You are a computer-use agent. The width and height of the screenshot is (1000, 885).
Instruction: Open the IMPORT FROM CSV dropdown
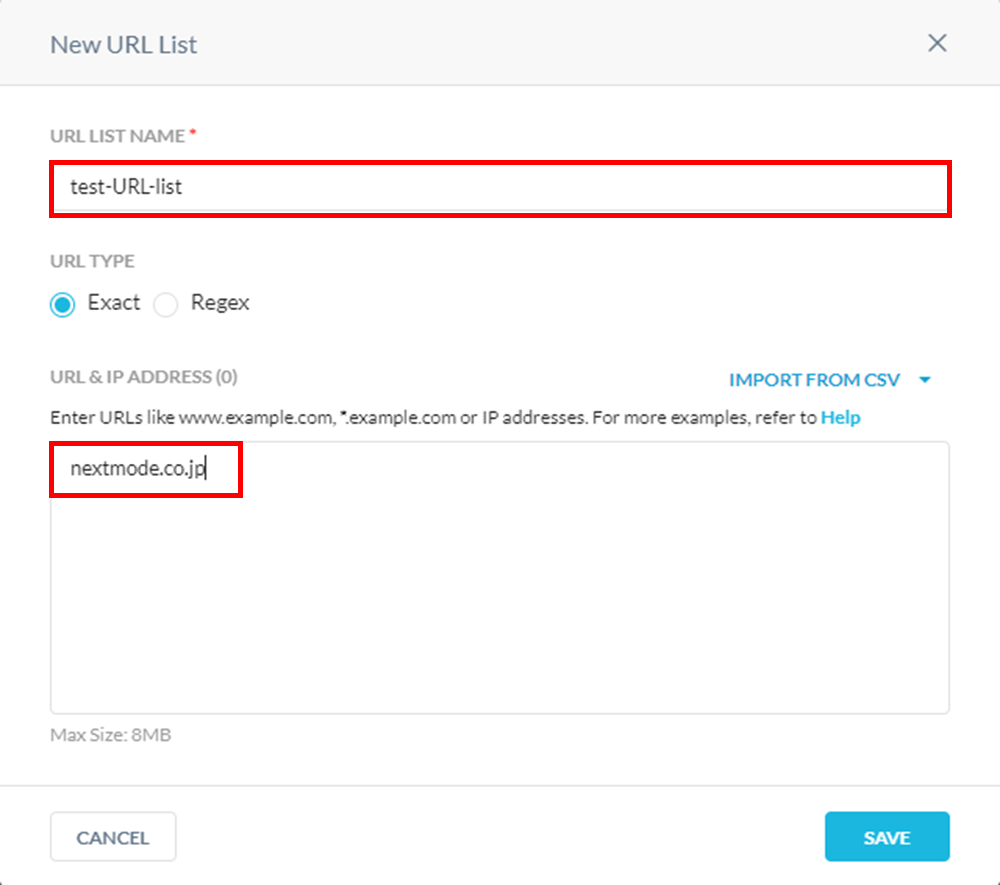coord(815,380)
